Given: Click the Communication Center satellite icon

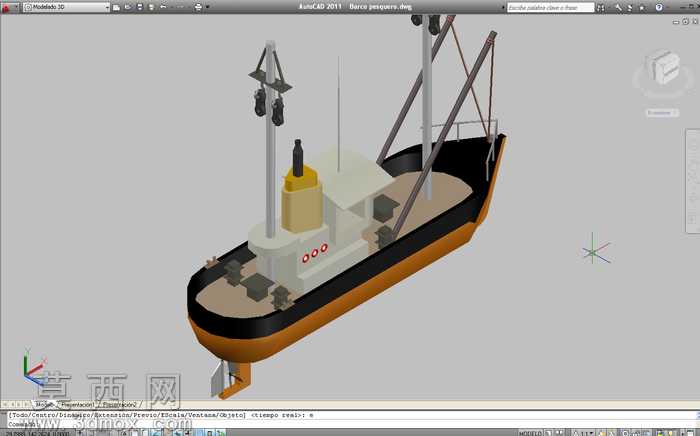Looking at the screenshot, I should click(x=630, y=8).
